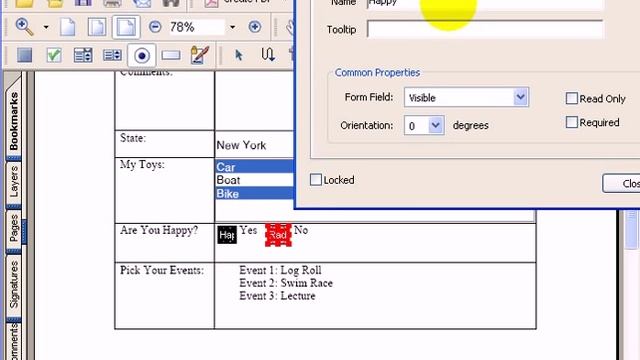This screenshot has height=360, width=640.
Task: Click the Close button in dialog
Action: click(x=621, y=183)
